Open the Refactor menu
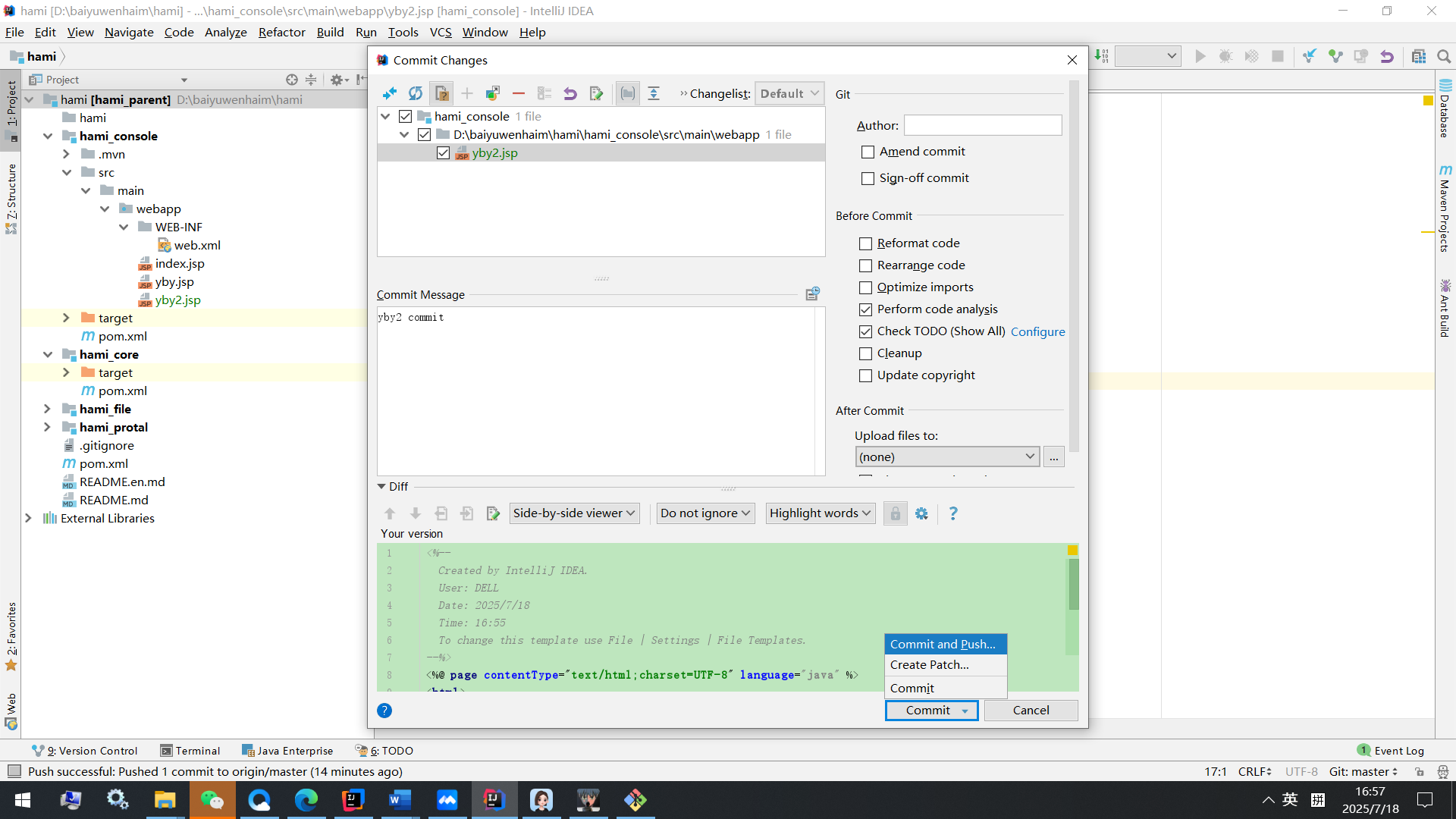Screen dimensions: 1456x819 (281, 32)
